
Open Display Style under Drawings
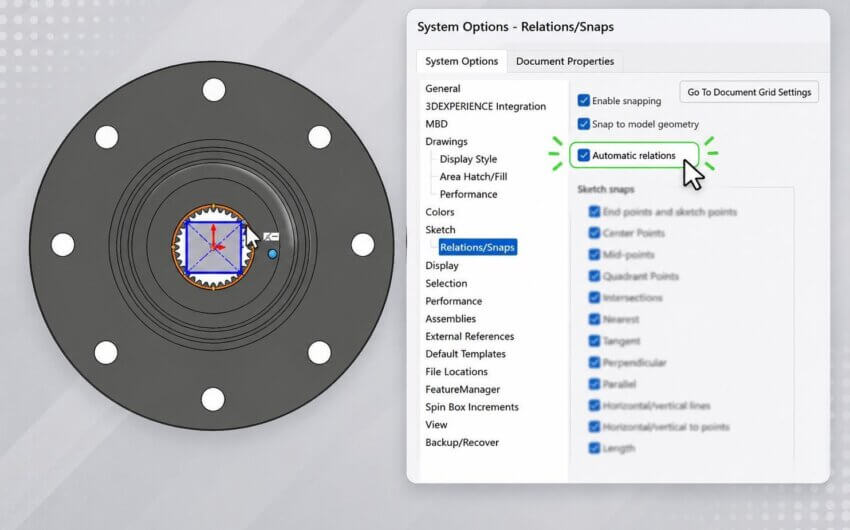468,159
